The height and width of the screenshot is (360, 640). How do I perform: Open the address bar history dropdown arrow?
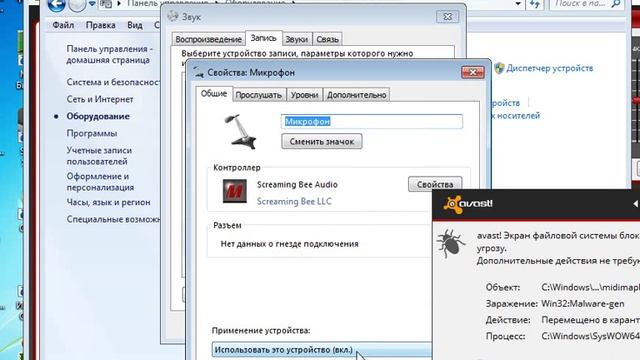[518, 4]
